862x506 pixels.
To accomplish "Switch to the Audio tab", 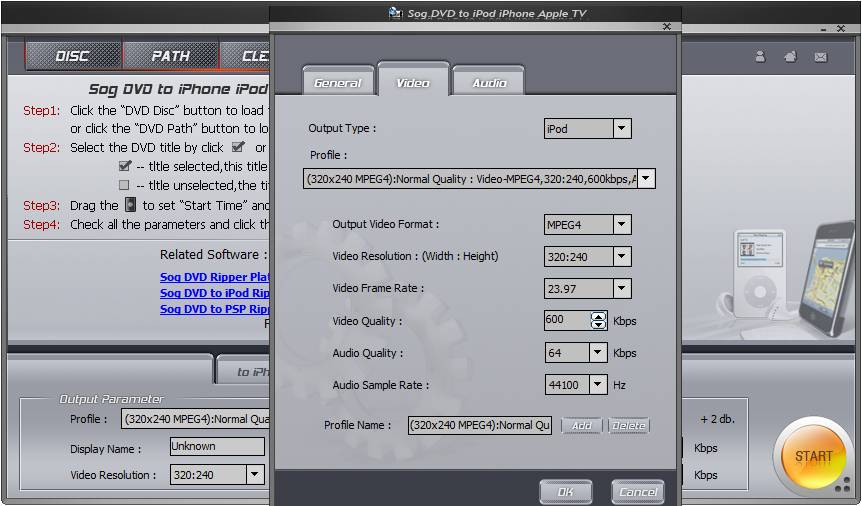I will point(489,83).
